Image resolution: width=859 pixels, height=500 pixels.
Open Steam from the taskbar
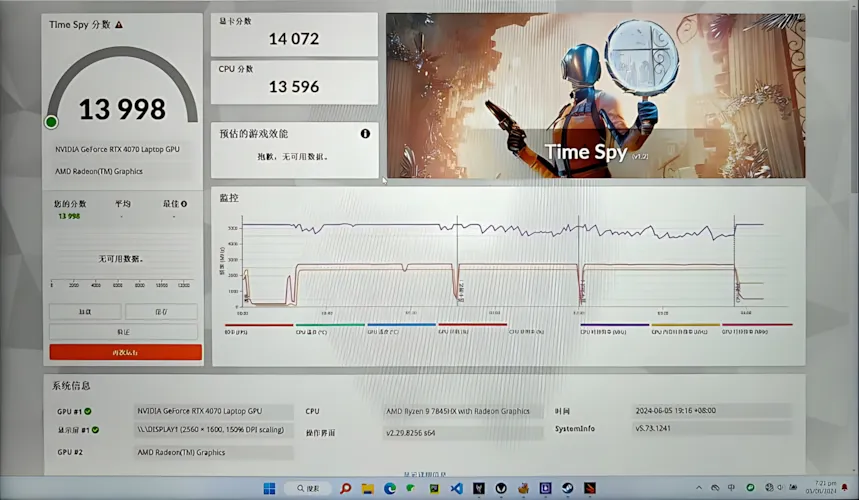coord(568,488)
